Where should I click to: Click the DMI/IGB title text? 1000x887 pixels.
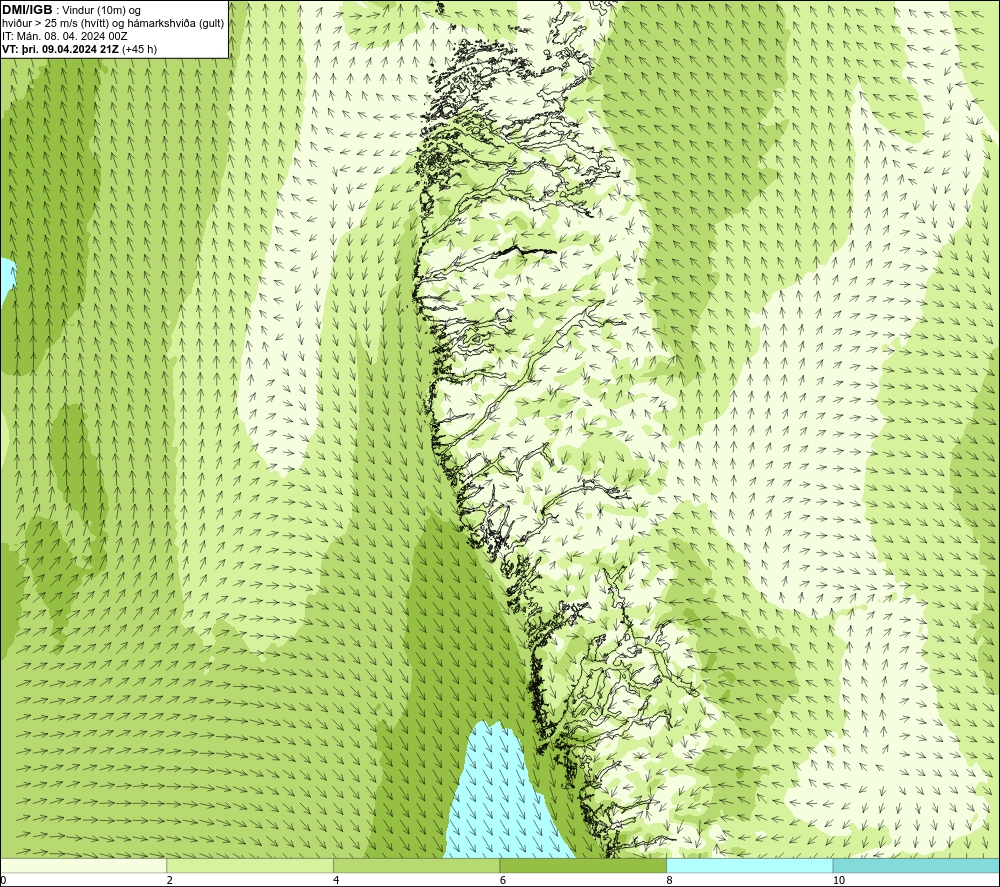click(x=27, y=10)
